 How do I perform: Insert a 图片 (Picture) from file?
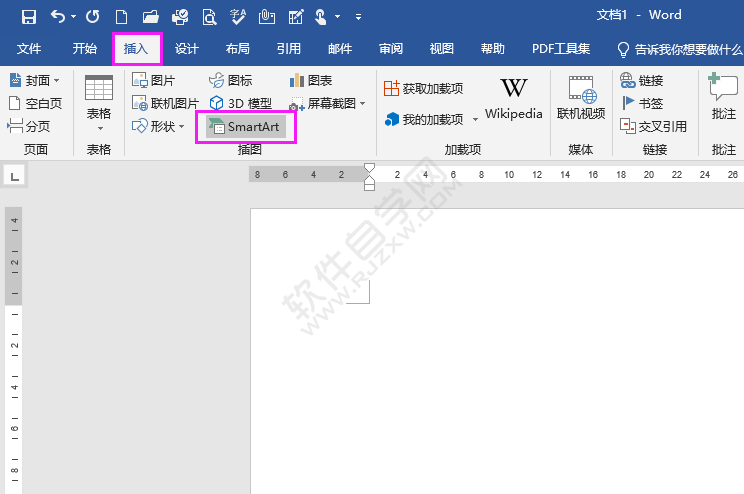pos(154,80)
